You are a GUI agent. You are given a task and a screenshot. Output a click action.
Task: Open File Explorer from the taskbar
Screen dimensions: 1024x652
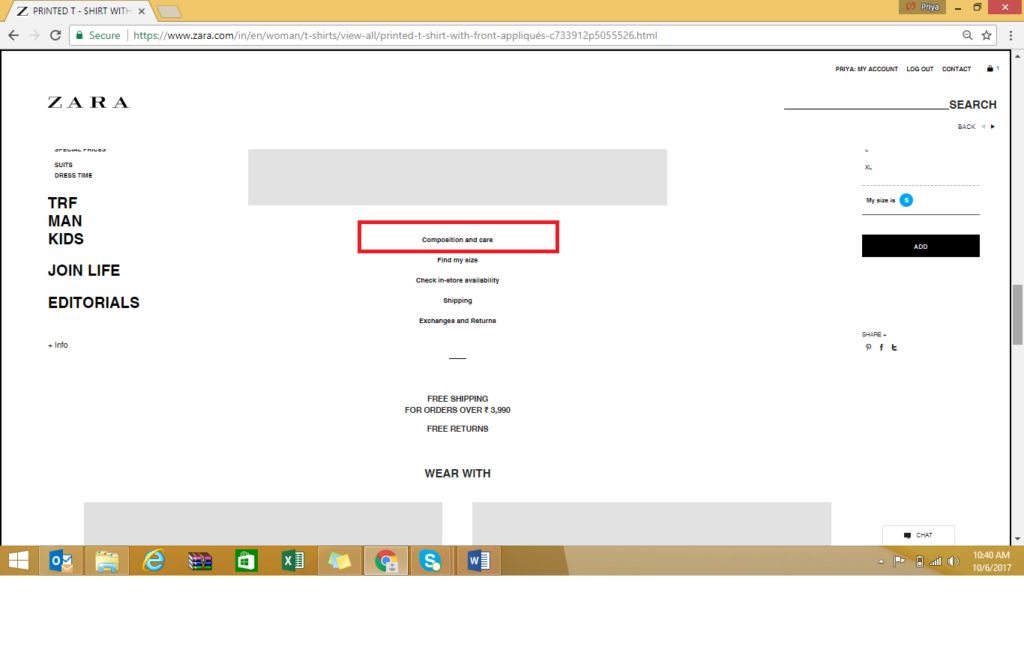point(107,561)
